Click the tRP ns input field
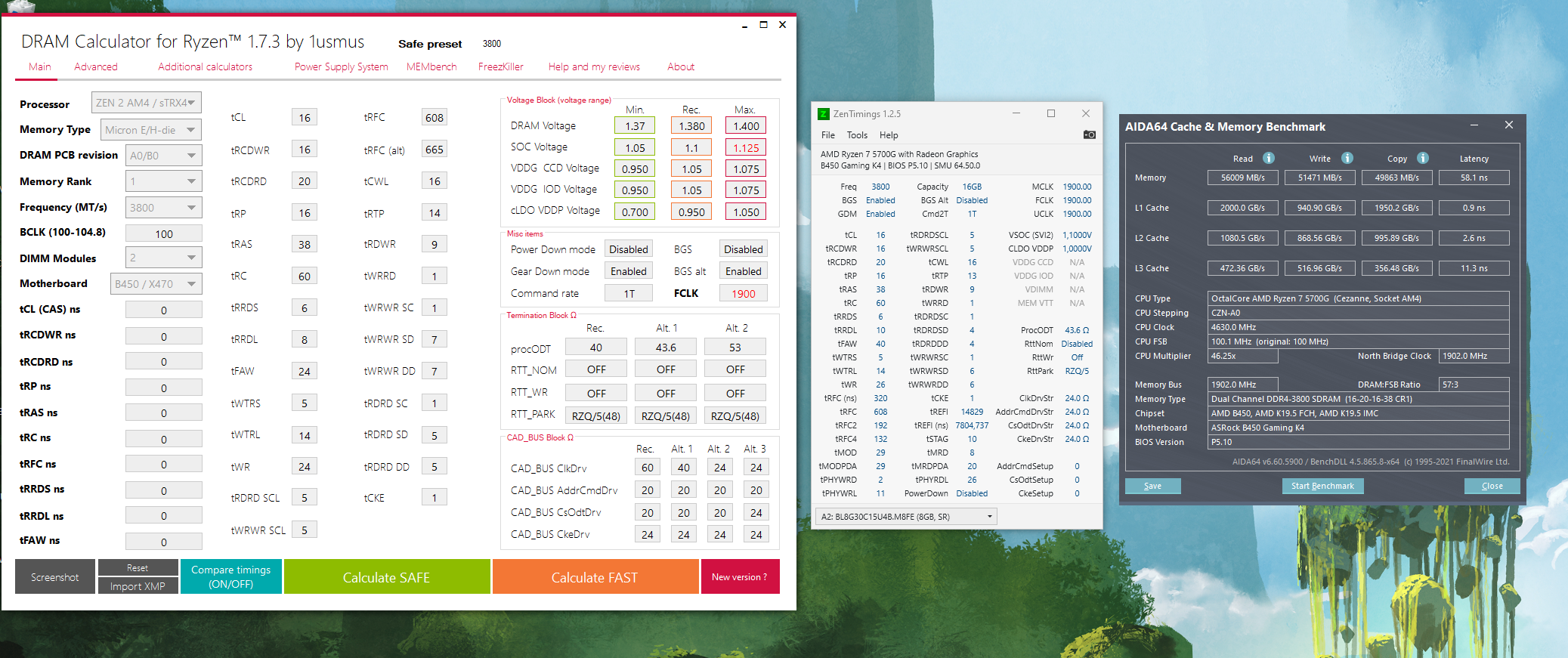This screenshot has height=658, width=1568. click(164, 388)
